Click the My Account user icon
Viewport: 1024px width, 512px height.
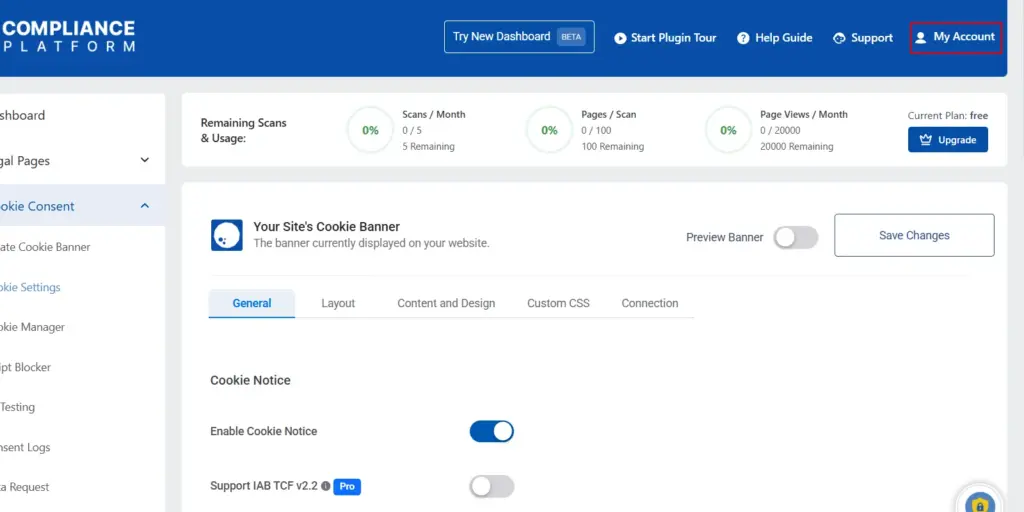pos(921,38)
